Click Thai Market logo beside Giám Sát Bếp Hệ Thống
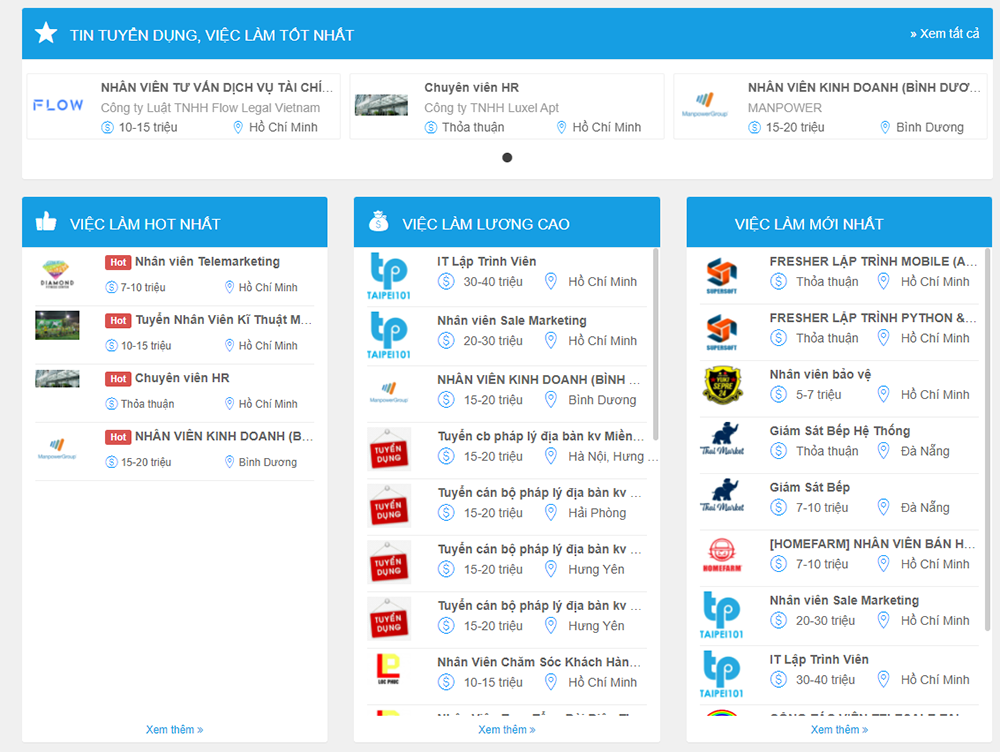Screen dimensions: 1000x752 coord(721,440)
